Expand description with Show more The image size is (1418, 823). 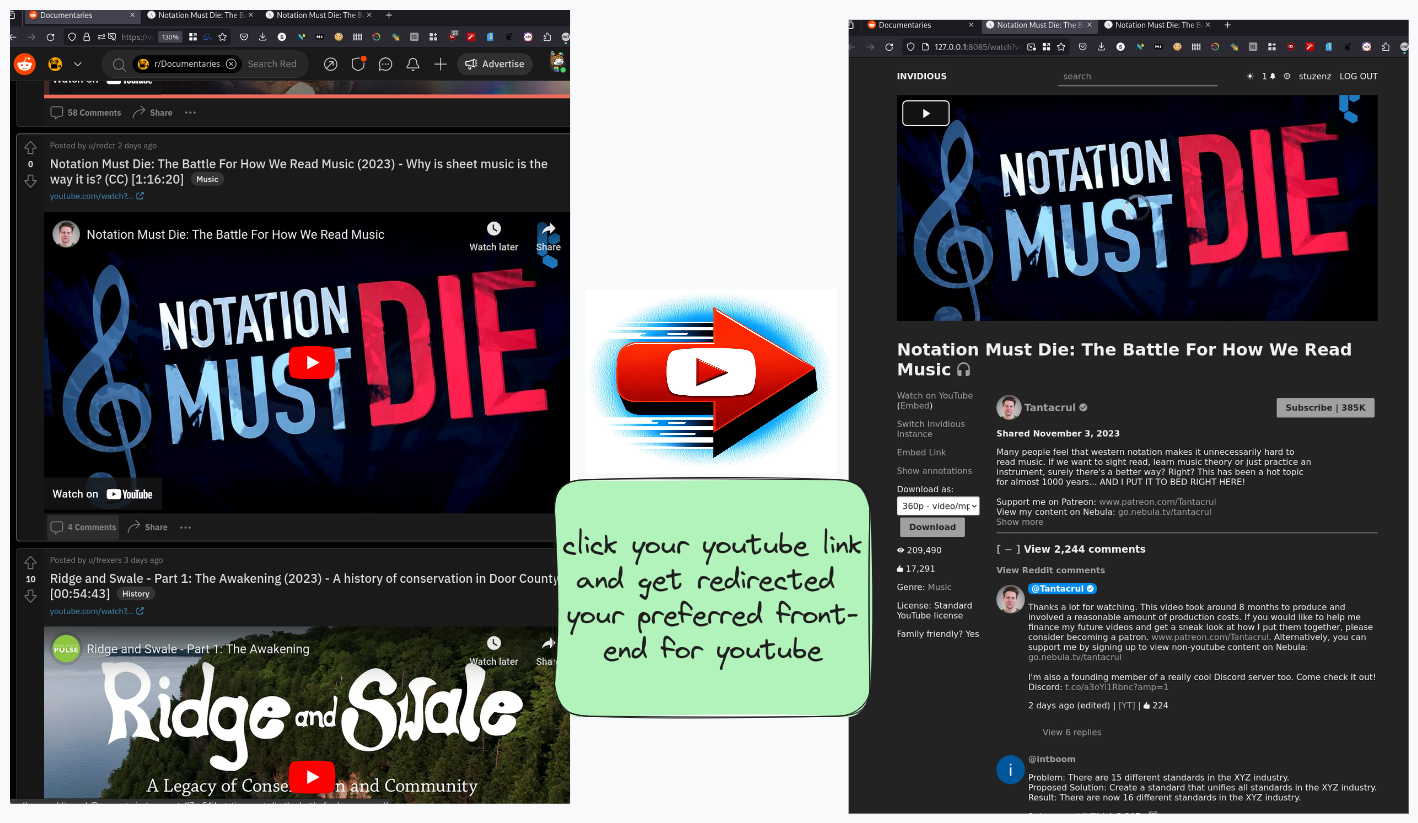click(1019, 522)
